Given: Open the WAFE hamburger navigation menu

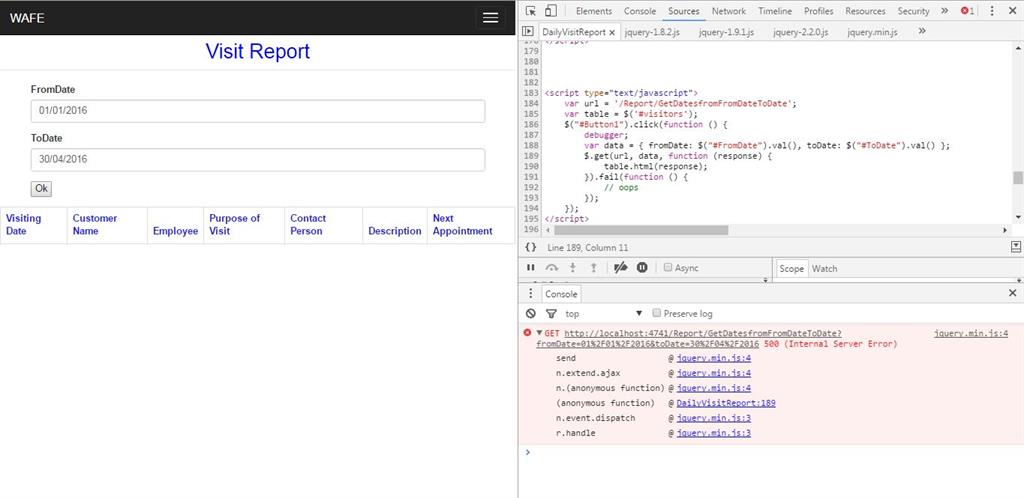Looking at the screenshot, I should (x=490, y=18).
